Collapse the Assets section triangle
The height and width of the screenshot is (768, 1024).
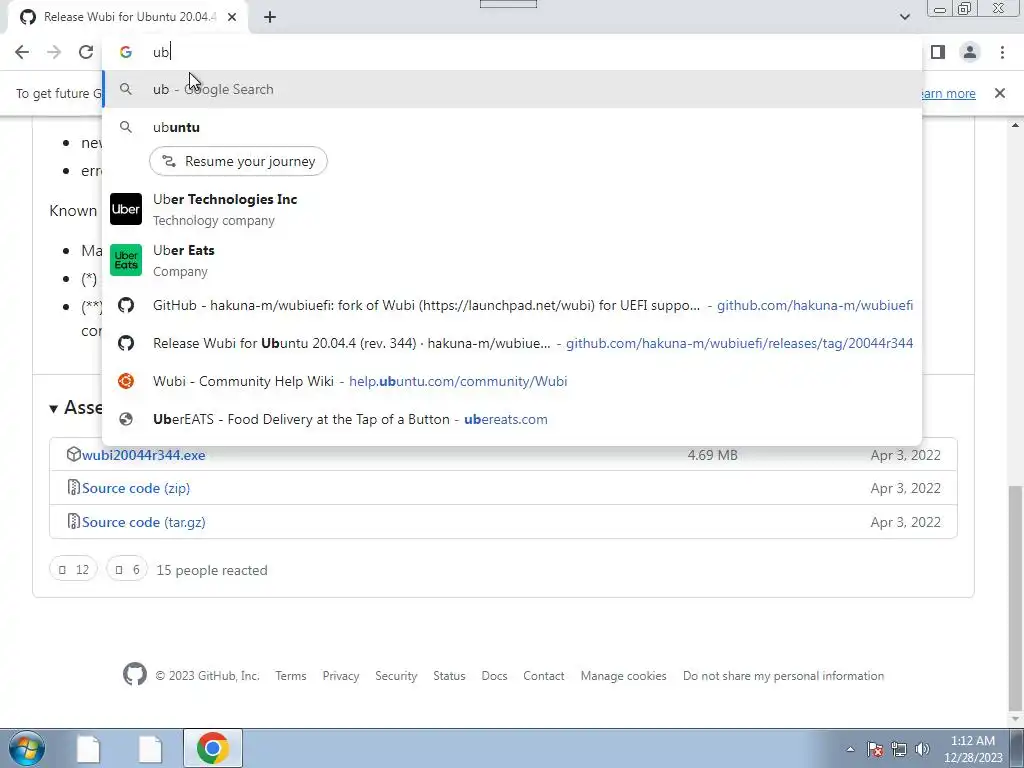pos(54,409)
